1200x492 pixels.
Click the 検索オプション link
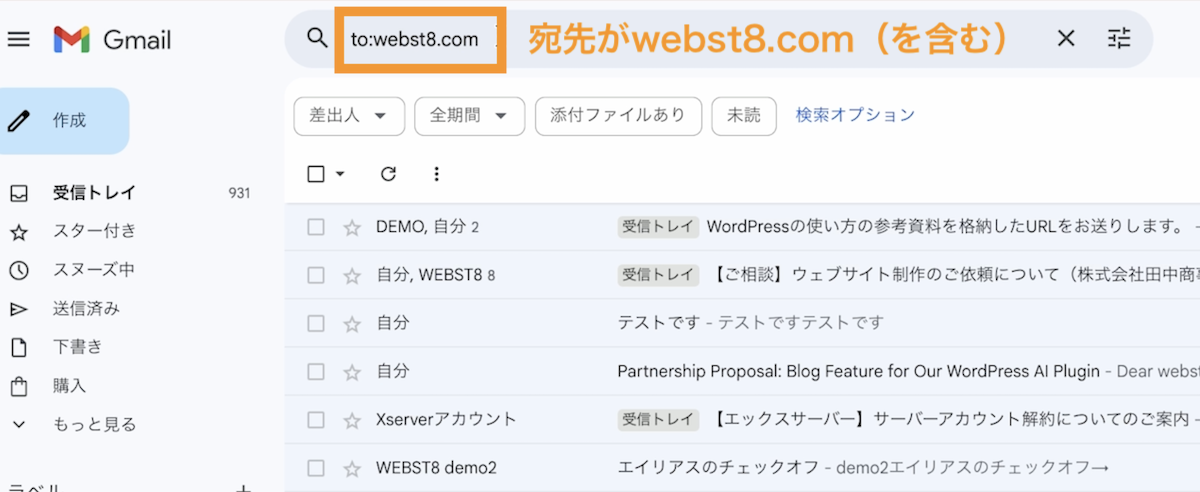coord(855,115)
